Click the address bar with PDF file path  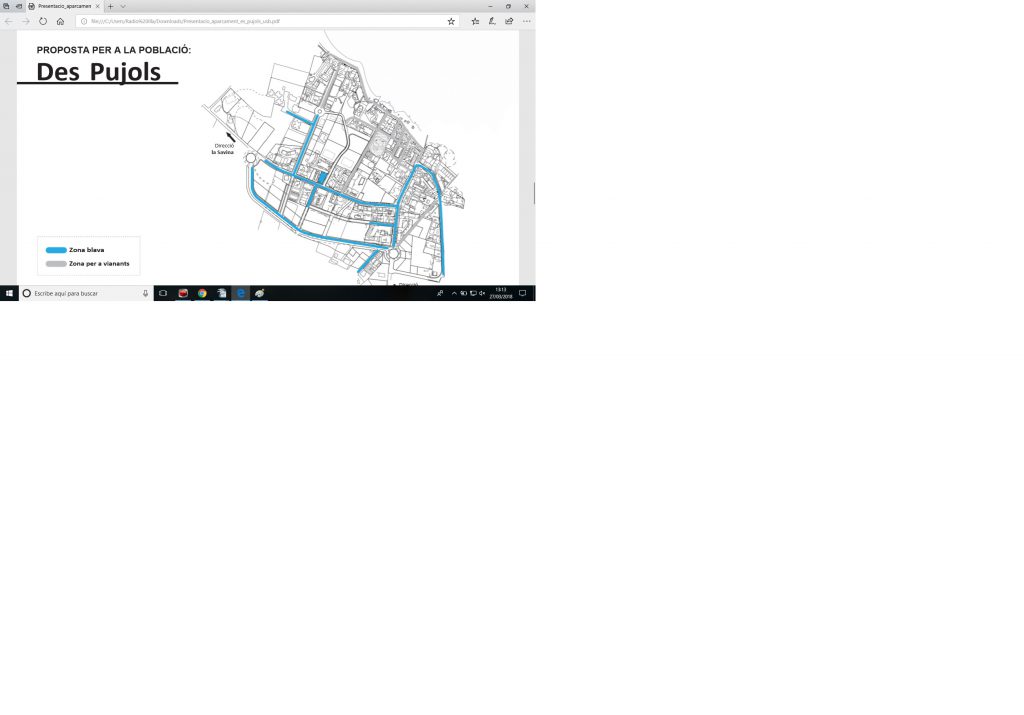[x=266, y=22]
